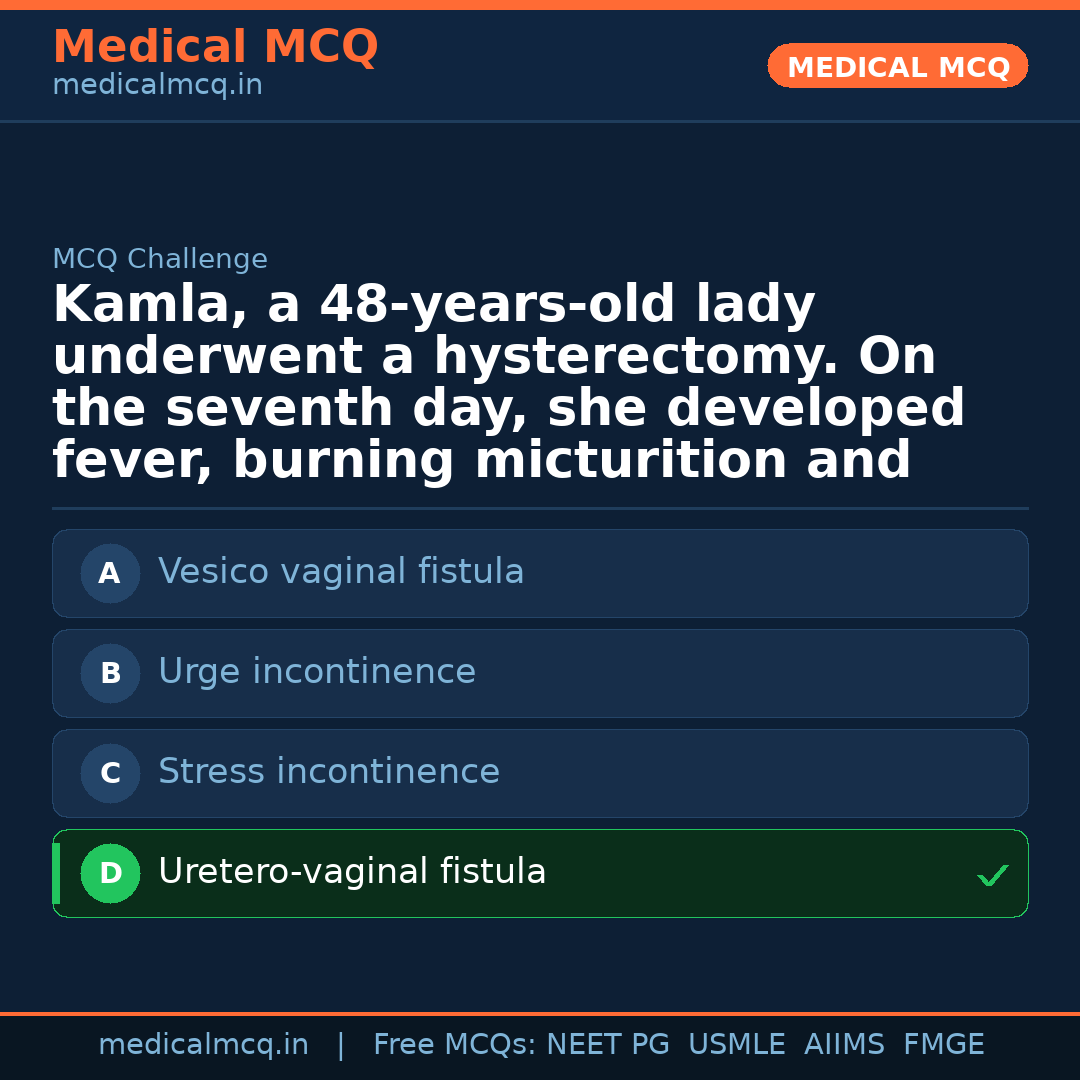Select the "Stress incontinence" answer text
Image resolution: width=1080 pixels, height=1080 pixels.
tap(329, 772)
